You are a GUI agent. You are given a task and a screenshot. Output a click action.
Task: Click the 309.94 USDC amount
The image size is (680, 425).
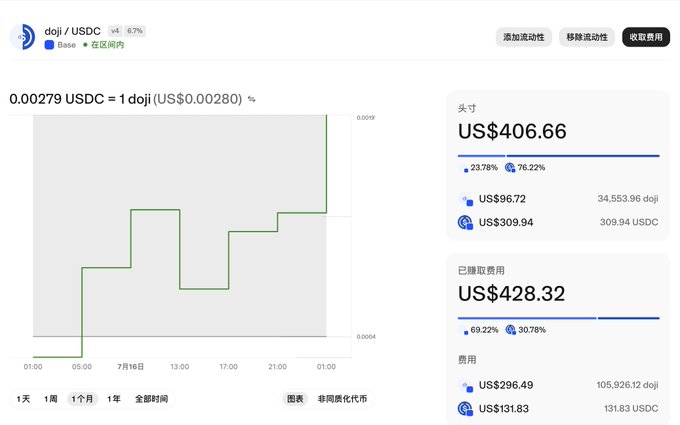click(629, 222)
